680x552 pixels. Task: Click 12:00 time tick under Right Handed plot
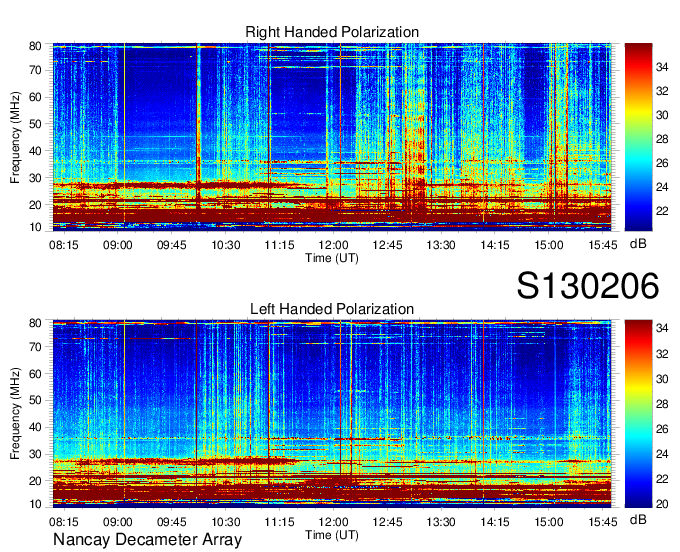pos(333,245)
